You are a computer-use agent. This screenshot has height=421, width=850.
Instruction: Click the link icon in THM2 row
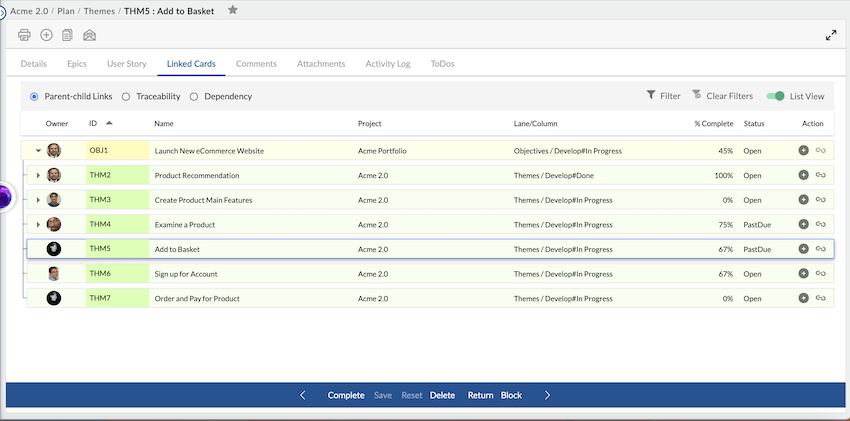[x=821, y=175]
